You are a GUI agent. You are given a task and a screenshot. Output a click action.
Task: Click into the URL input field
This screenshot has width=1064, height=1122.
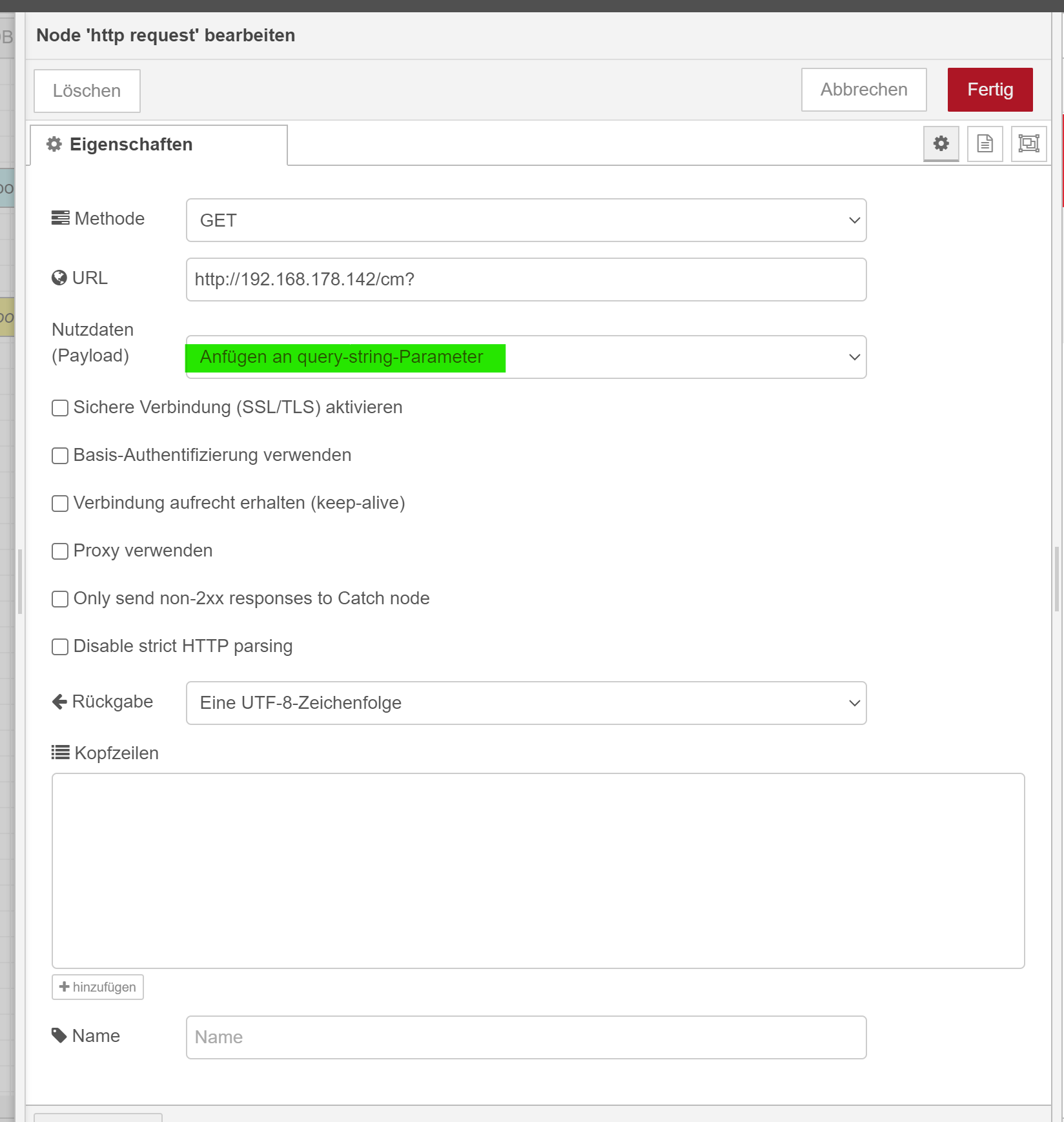[x=526, y=280]
